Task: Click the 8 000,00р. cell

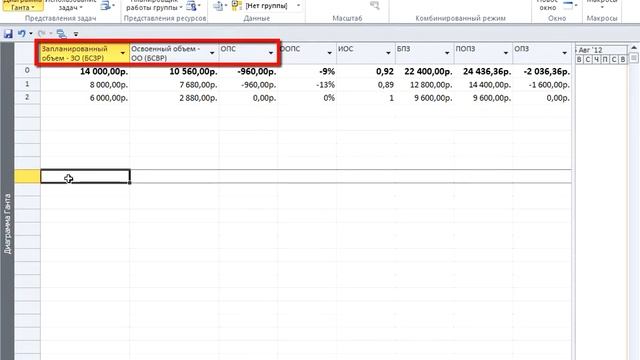Action: [85, 84]
